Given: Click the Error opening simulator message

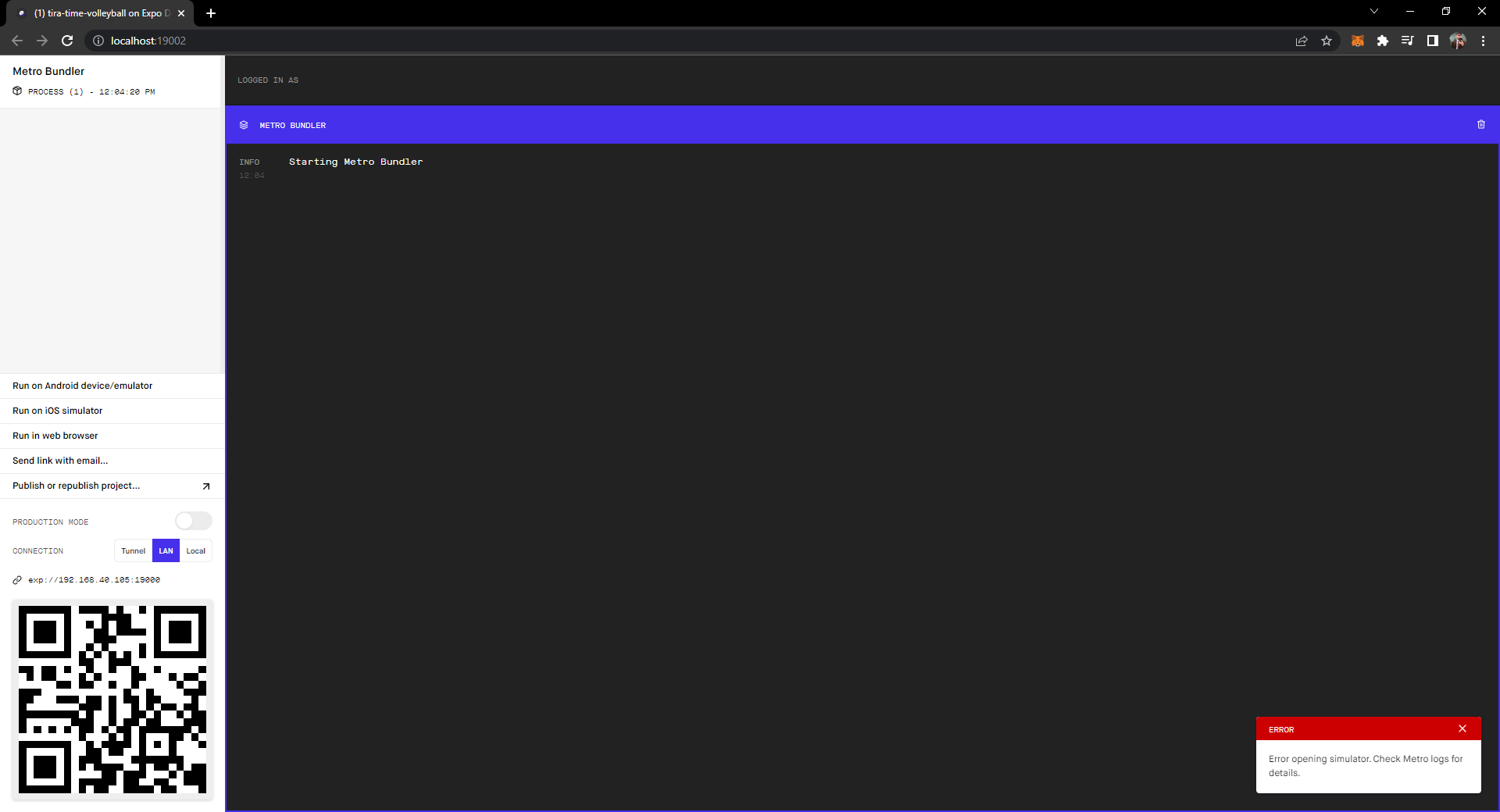Looking at the screenshot, I should [x=1366, y=766].
